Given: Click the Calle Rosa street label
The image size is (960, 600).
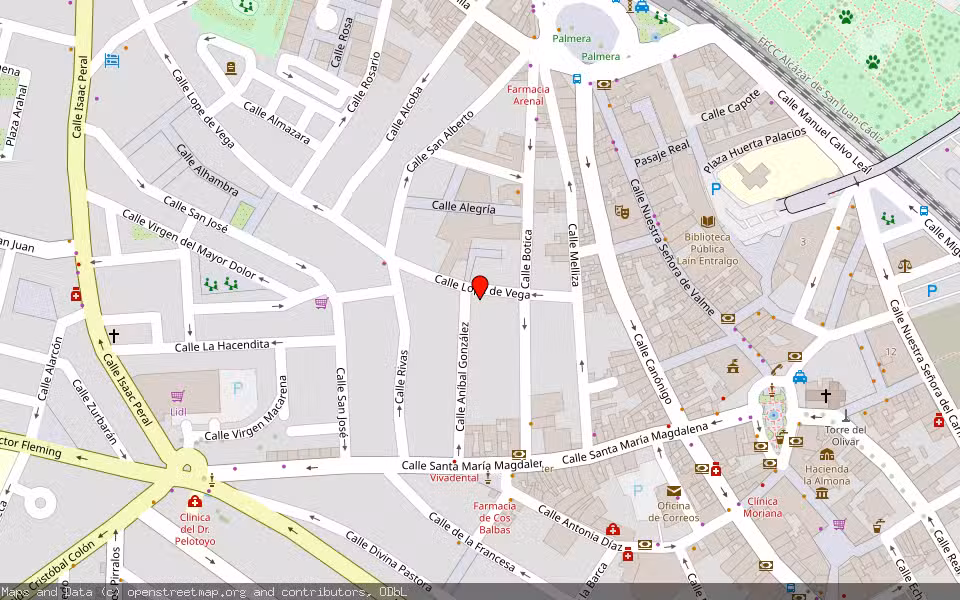Looking at the screenshot, I should [x=342, y=42].
